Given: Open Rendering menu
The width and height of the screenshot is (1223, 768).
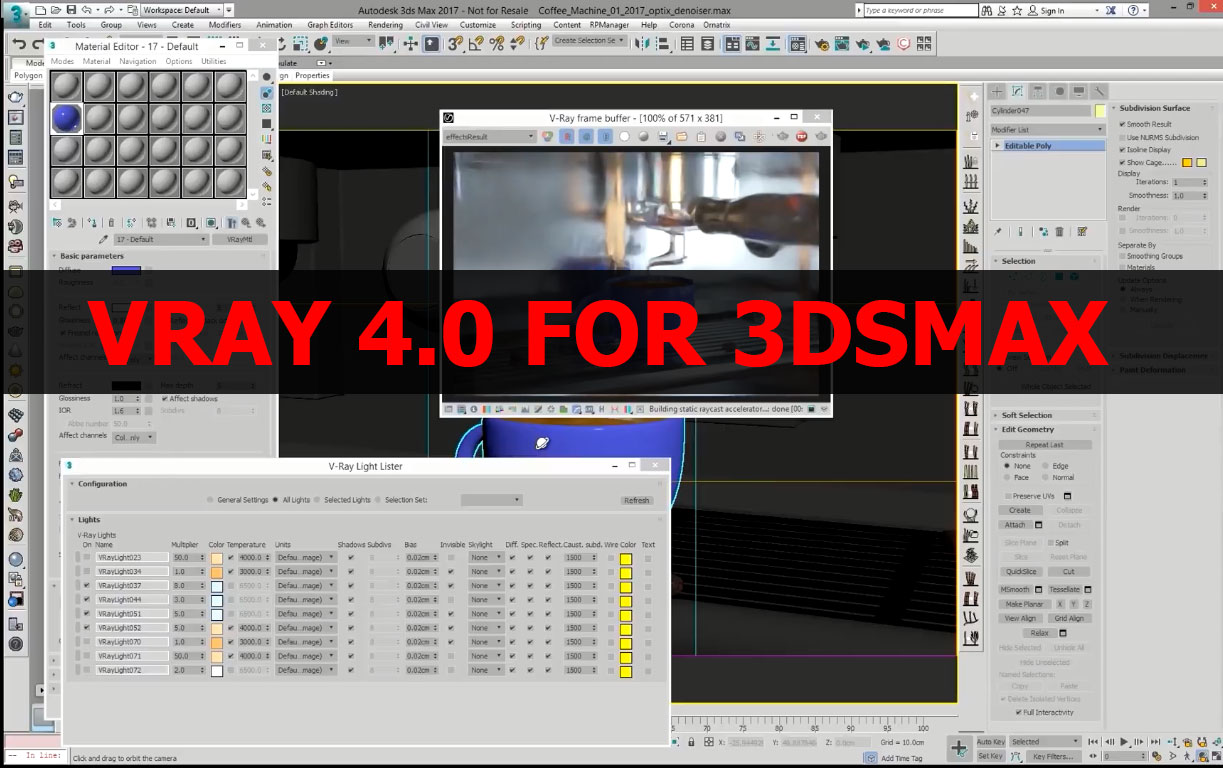Looking at the screenshot, I should point(385,25).
